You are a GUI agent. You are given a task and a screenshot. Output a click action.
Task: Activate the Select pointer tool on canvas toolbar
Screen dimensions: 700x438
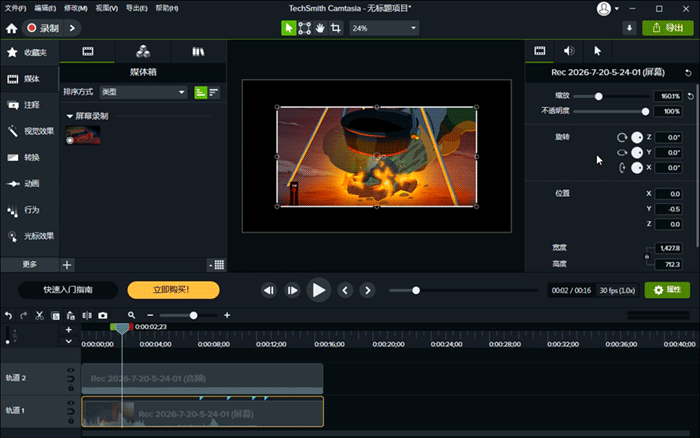point(288,28)
